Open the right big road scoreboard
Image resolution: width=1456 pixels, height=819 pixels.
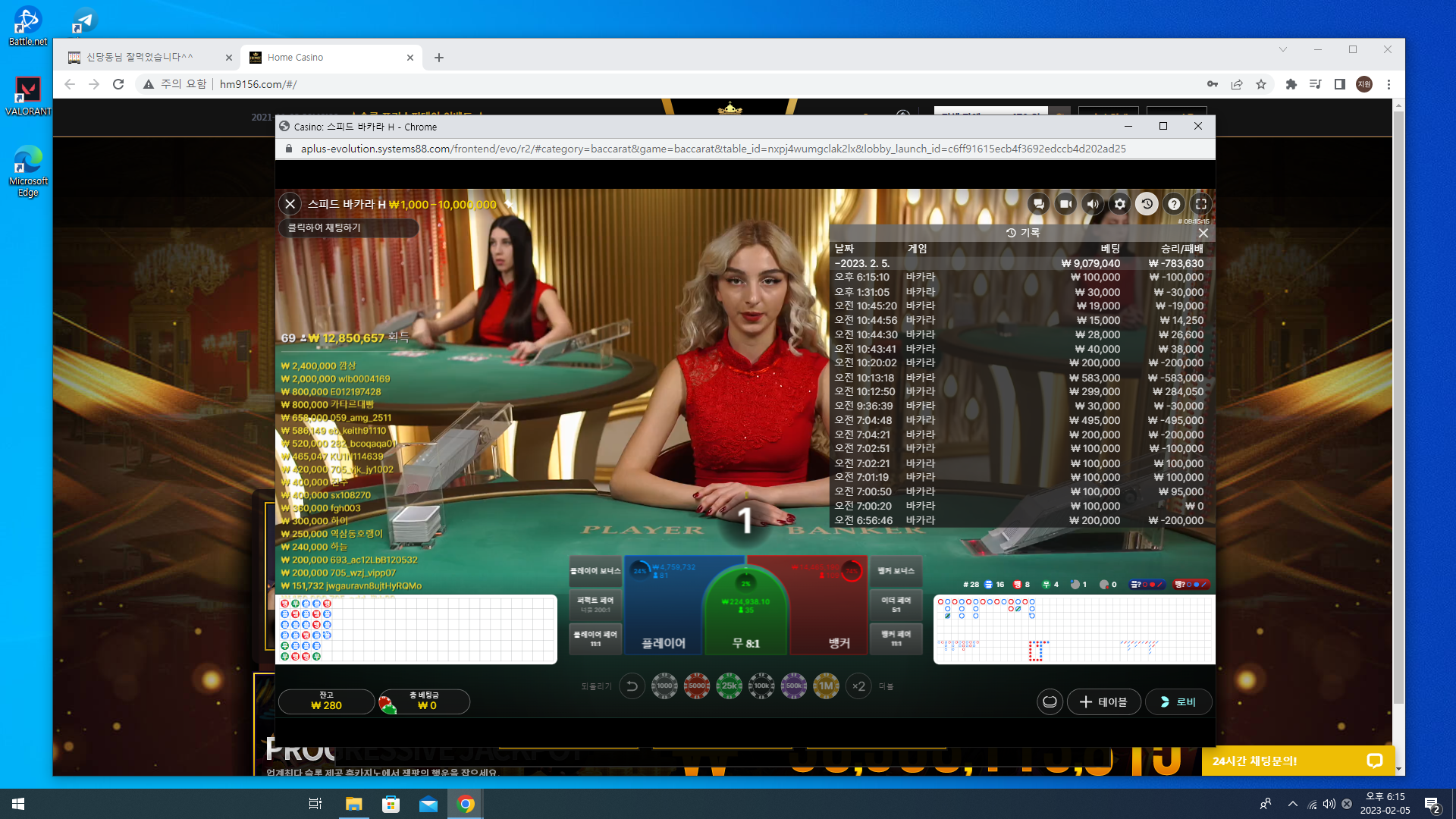pos(1074,629)
